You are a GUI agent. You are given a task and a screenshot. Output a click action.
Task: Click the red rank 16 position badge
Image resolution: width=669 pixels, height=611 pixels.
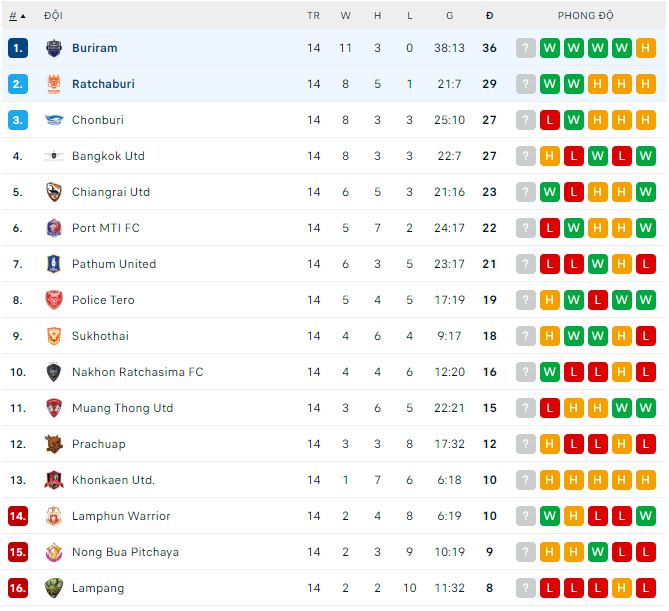(18, 588)
